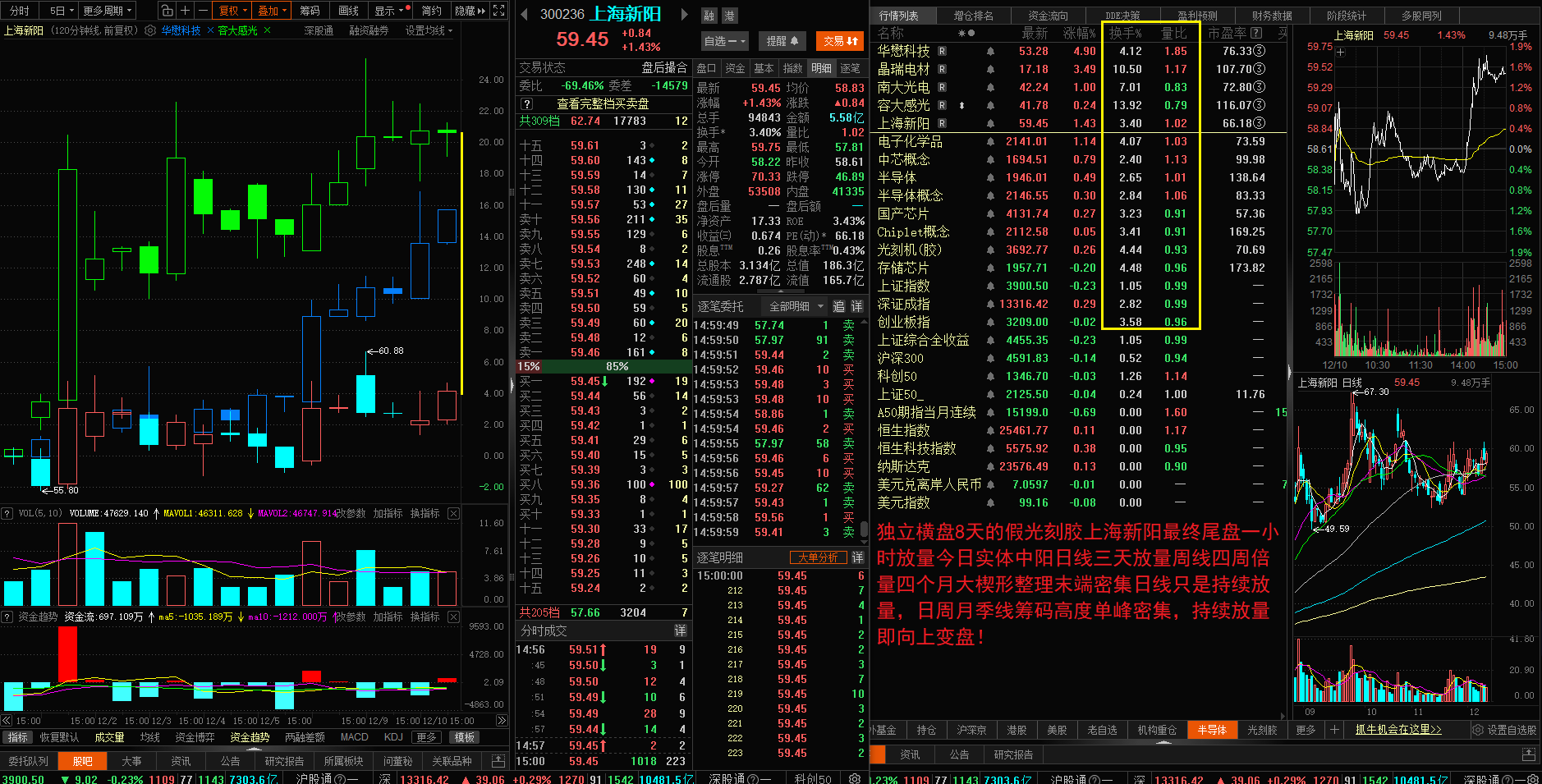The image size is (1542, 784).
Task: Remove 华懋科技 overlay with its X
Action: tap(210, 30)
